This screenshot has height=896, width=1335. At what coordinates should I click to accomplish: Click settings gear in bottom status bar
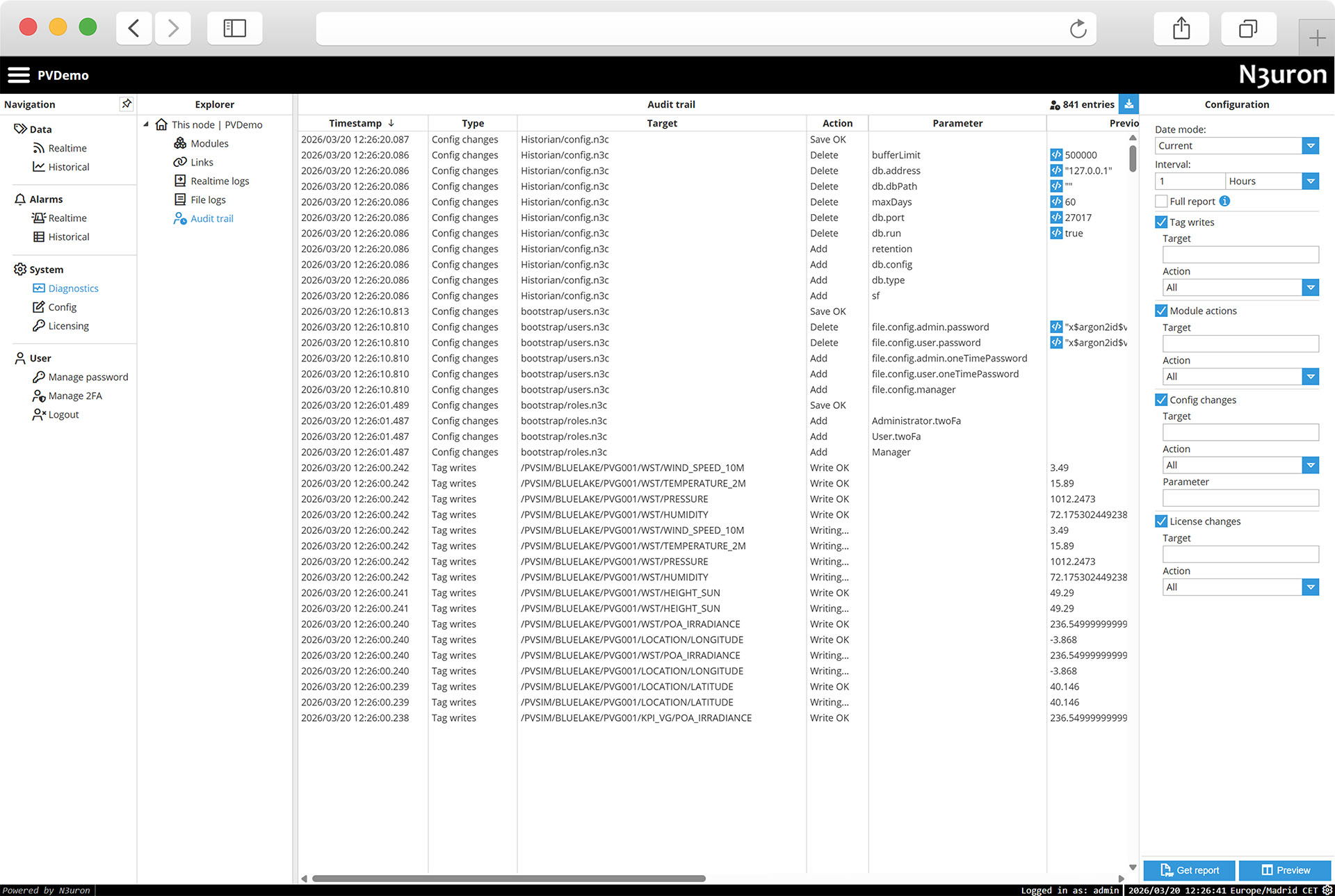point(1327,890)
